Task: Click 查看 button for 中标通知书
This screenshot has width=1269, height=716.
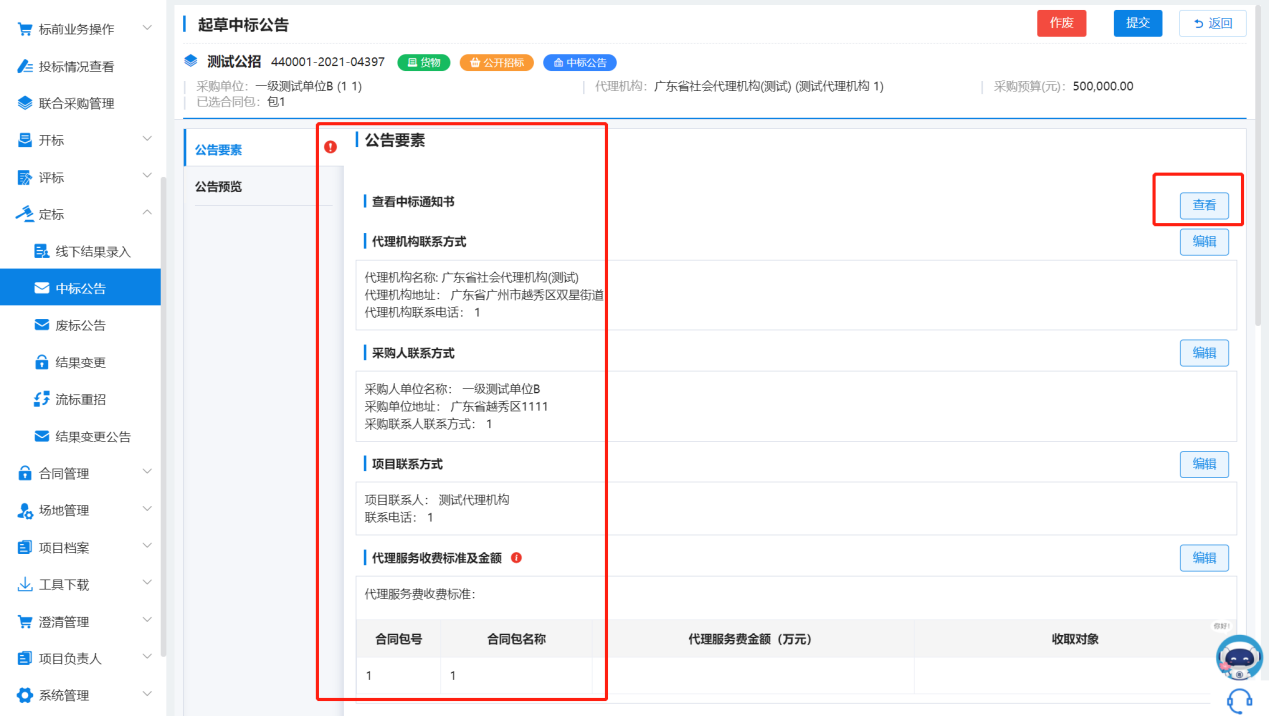Action: (x=1204, y=205)
